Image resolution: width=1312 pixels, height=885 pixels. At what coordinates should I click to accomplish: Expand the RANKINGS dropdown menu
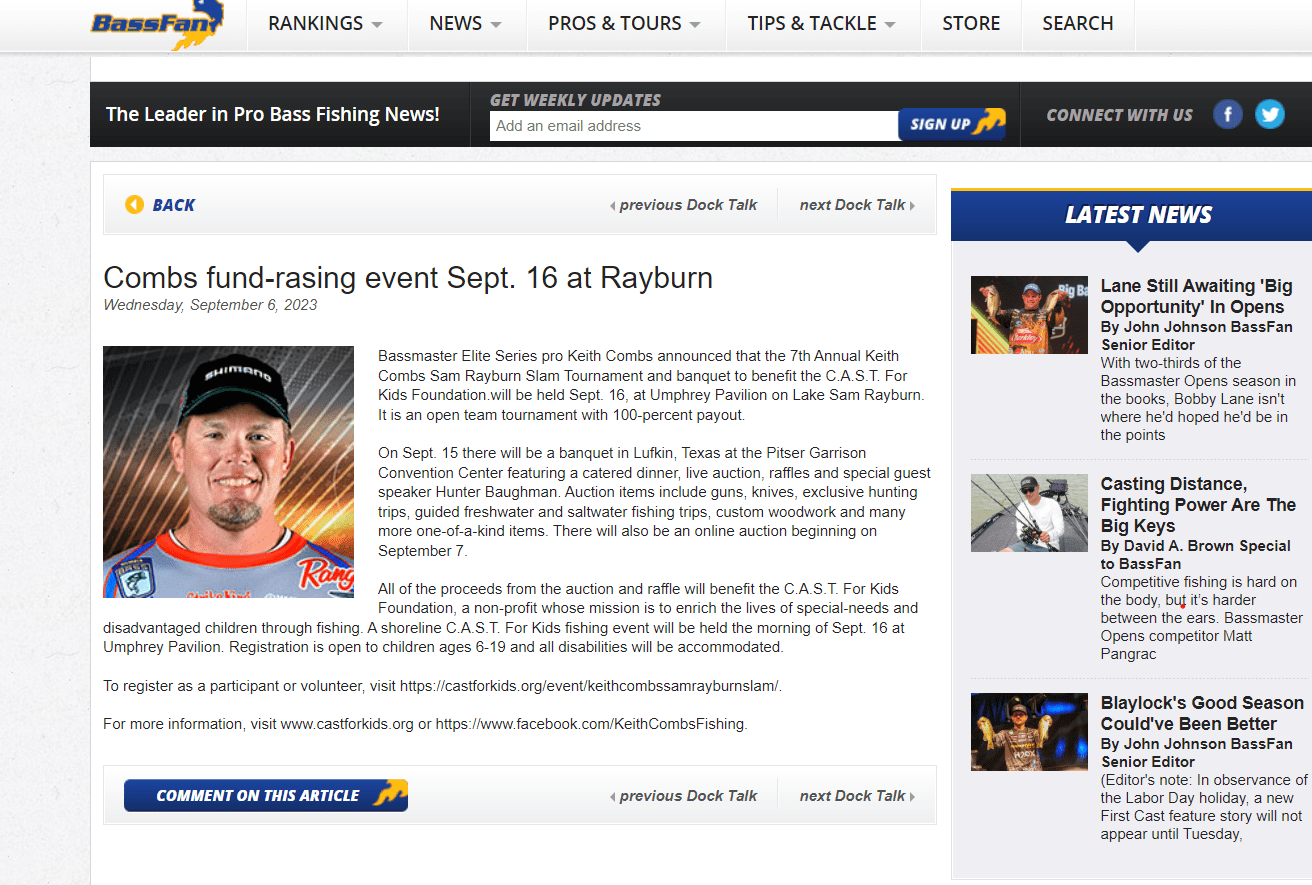tap(326, 24)
